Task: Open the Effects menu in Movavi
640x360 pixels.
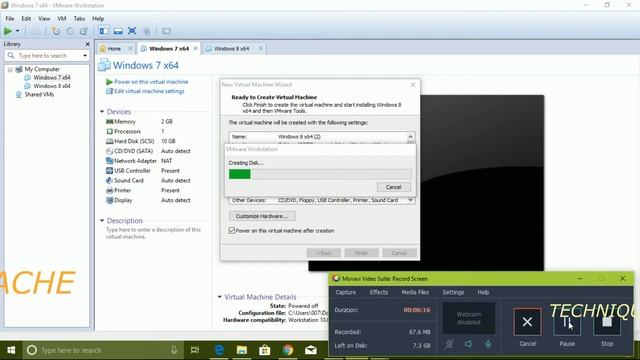Action: [x=379, y=292]
